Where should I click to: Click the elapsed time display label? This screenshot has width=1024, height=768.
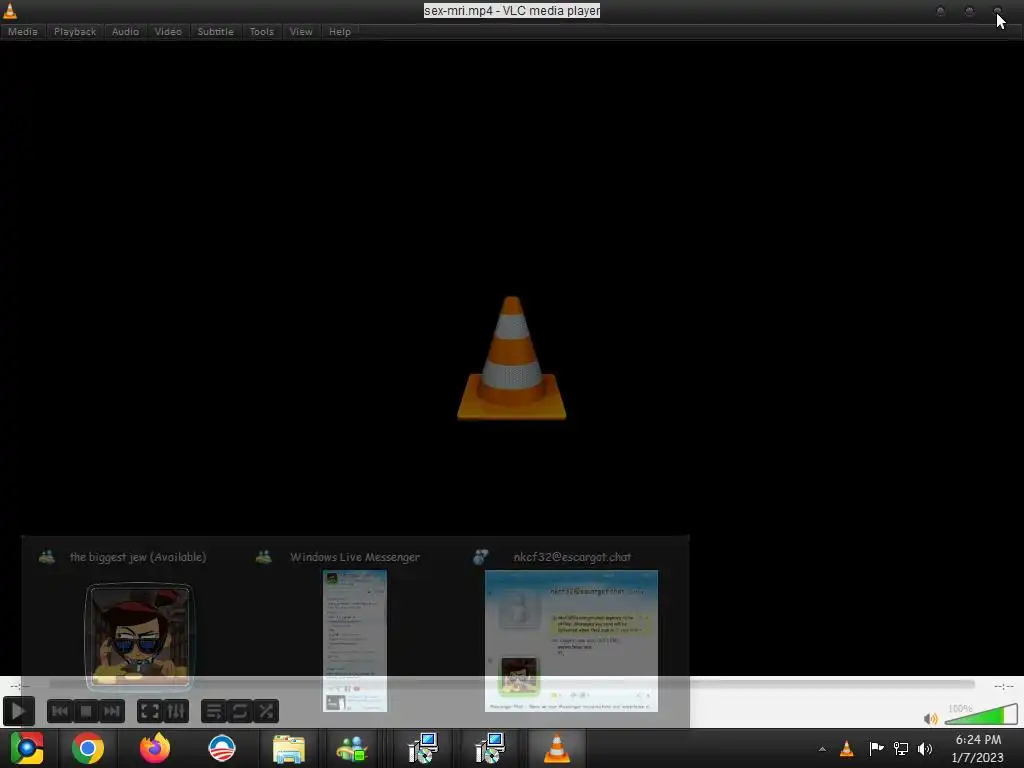20,686
